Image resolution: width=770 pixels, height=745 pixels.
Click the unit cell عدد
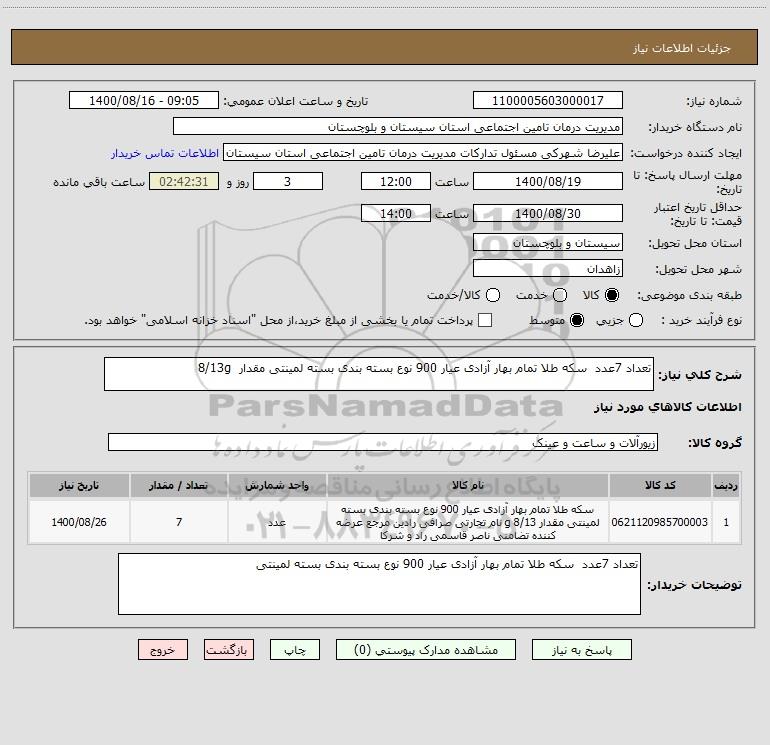click(x=277, y=522)
